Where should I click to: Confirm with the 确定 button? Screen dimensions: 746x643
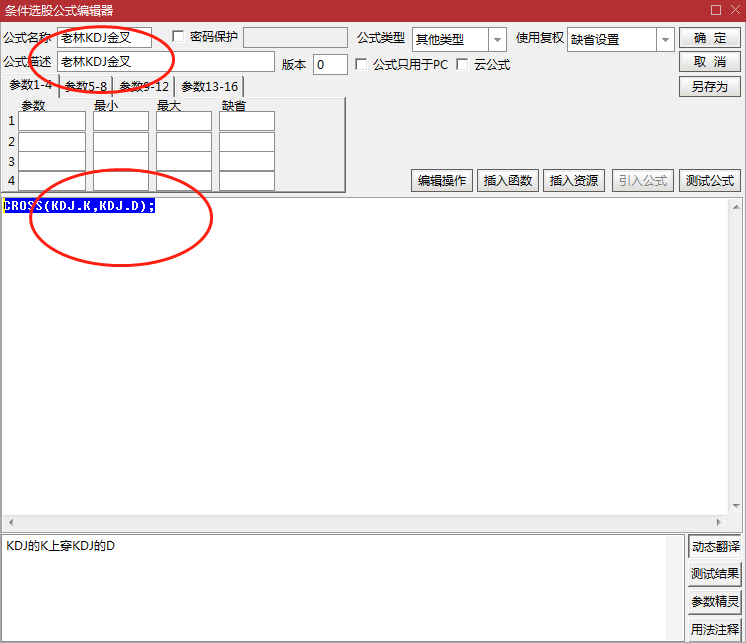coord(710,38)
